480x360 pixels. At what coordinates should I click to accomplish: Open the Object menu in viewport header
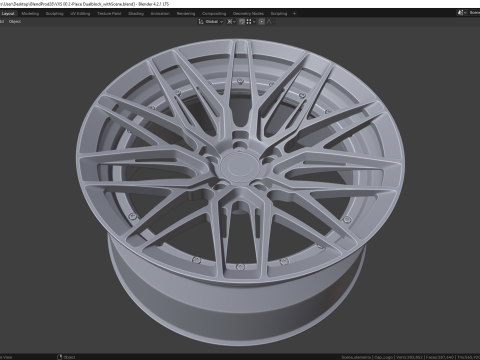[15, 21]
